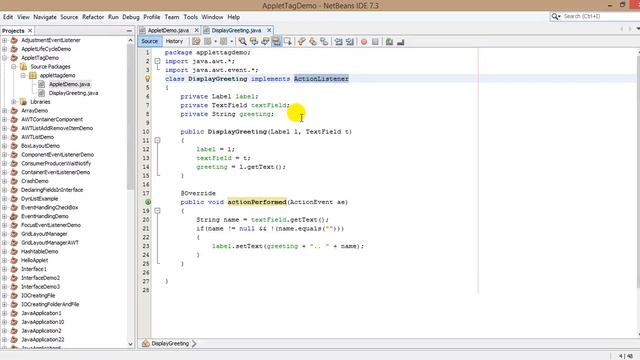Click the Shift Line Left icon
The height and width of the screenshot is (360, 640).
(x=338, y=41)
